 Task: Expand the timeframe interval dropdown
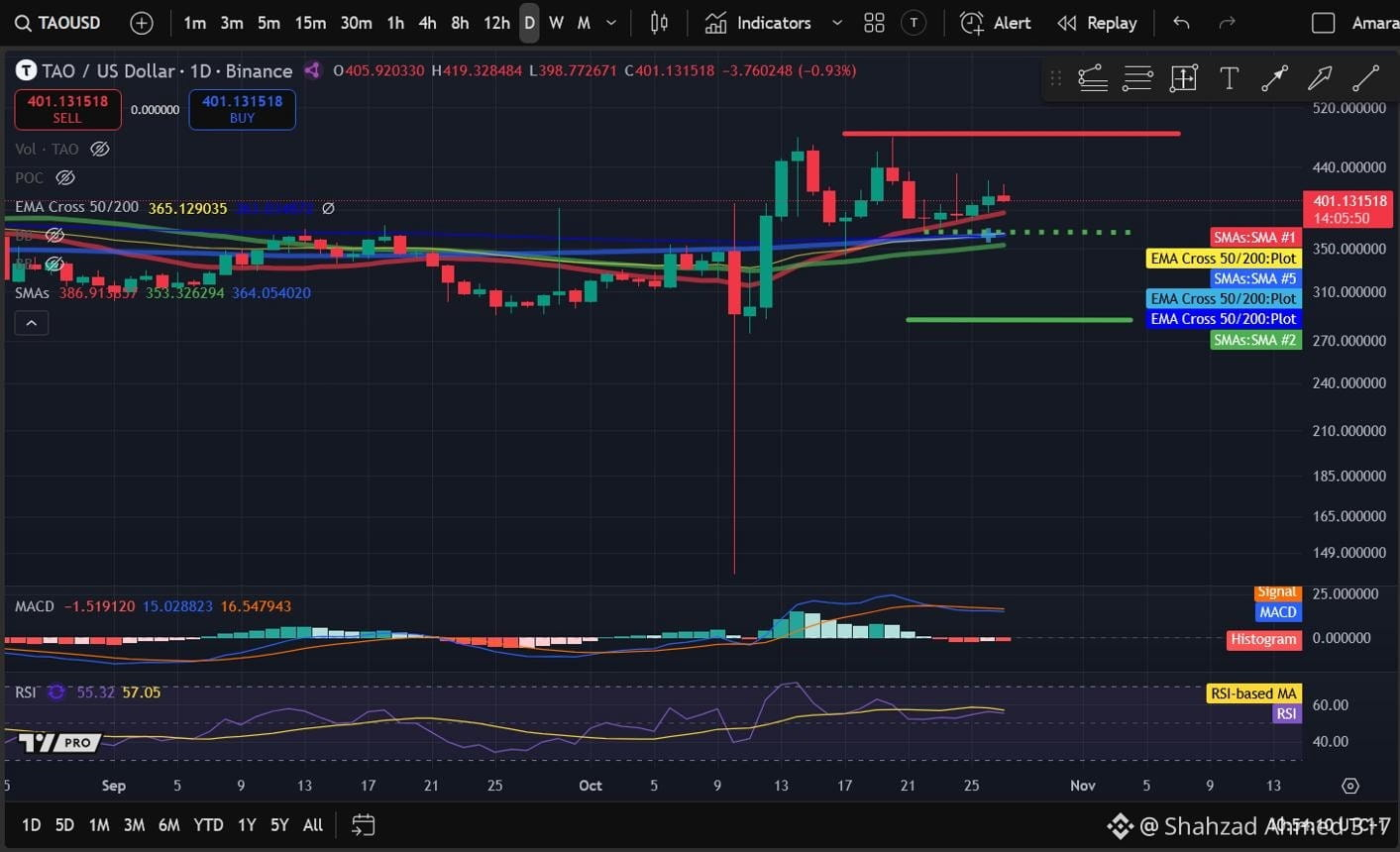click(x=611, y=23)
